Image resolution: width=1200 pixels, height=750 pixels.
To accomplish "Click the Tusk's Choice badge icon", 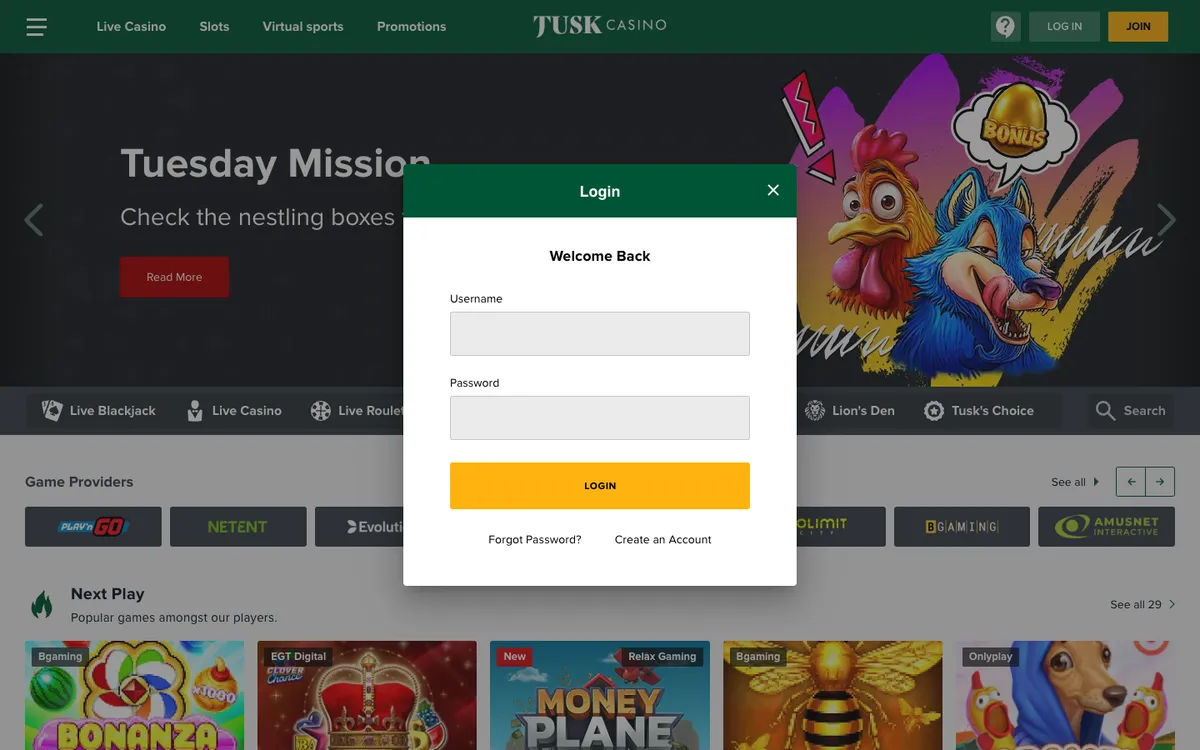I will [934, 411].
